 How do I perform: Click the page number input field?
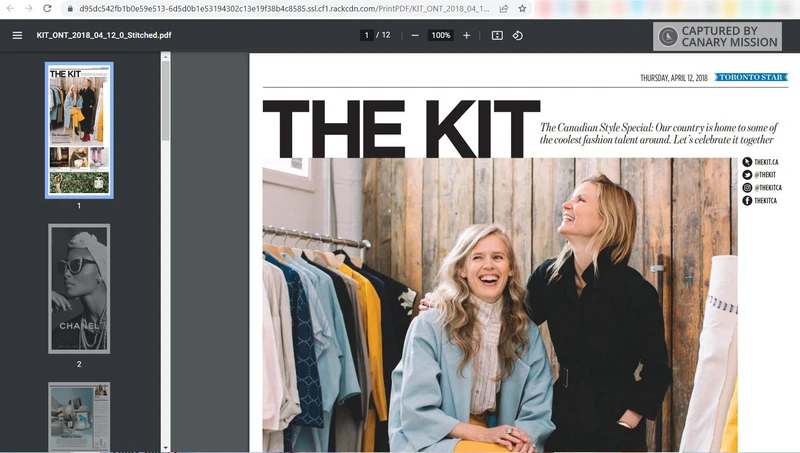(x=366, y=35)
